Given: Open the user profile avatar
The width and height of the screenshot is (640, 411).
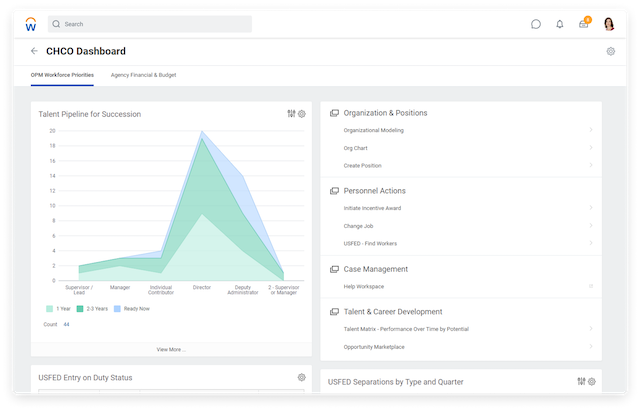Looking at the screenshot, I should (609, 24).
